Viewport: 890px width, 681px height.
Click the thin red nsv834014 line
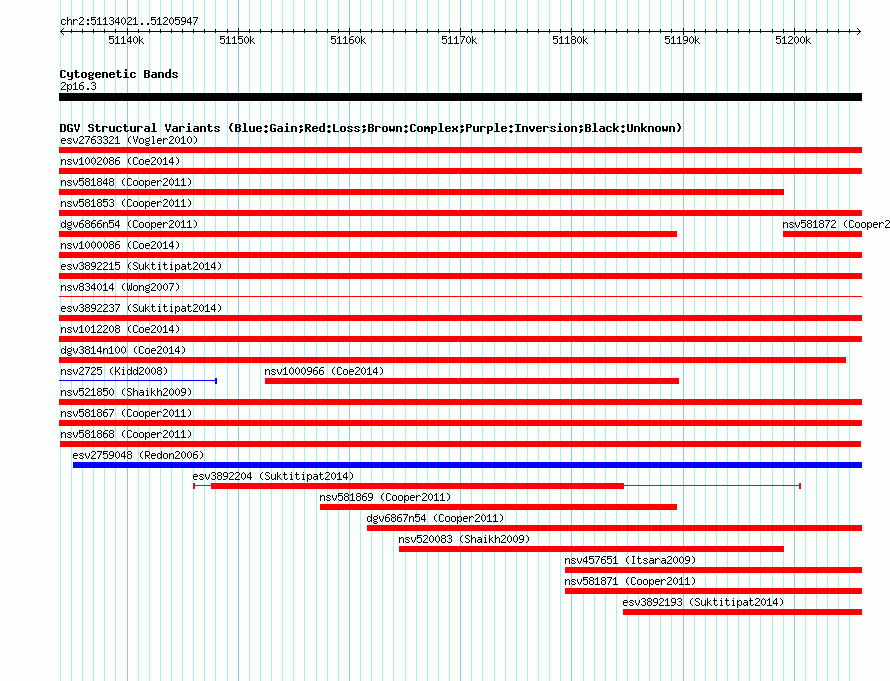click(x=460, y=297)
